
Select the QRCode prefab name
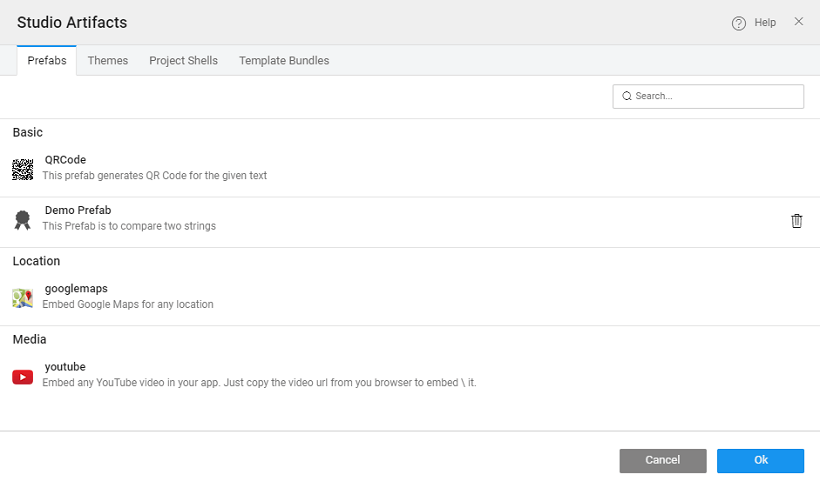point(65,160)
